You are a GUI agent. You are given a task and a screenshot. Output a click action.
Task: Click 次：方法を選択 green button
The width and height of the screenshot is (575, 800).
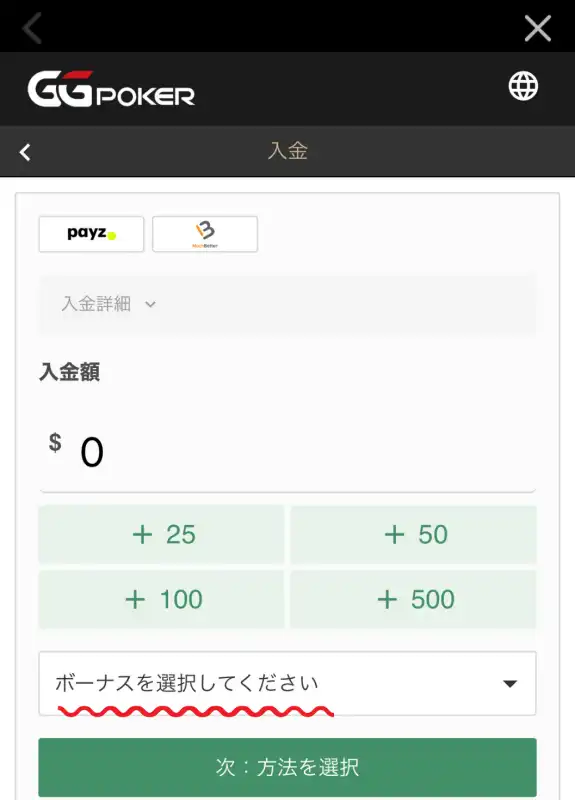[x=287, y=767]
